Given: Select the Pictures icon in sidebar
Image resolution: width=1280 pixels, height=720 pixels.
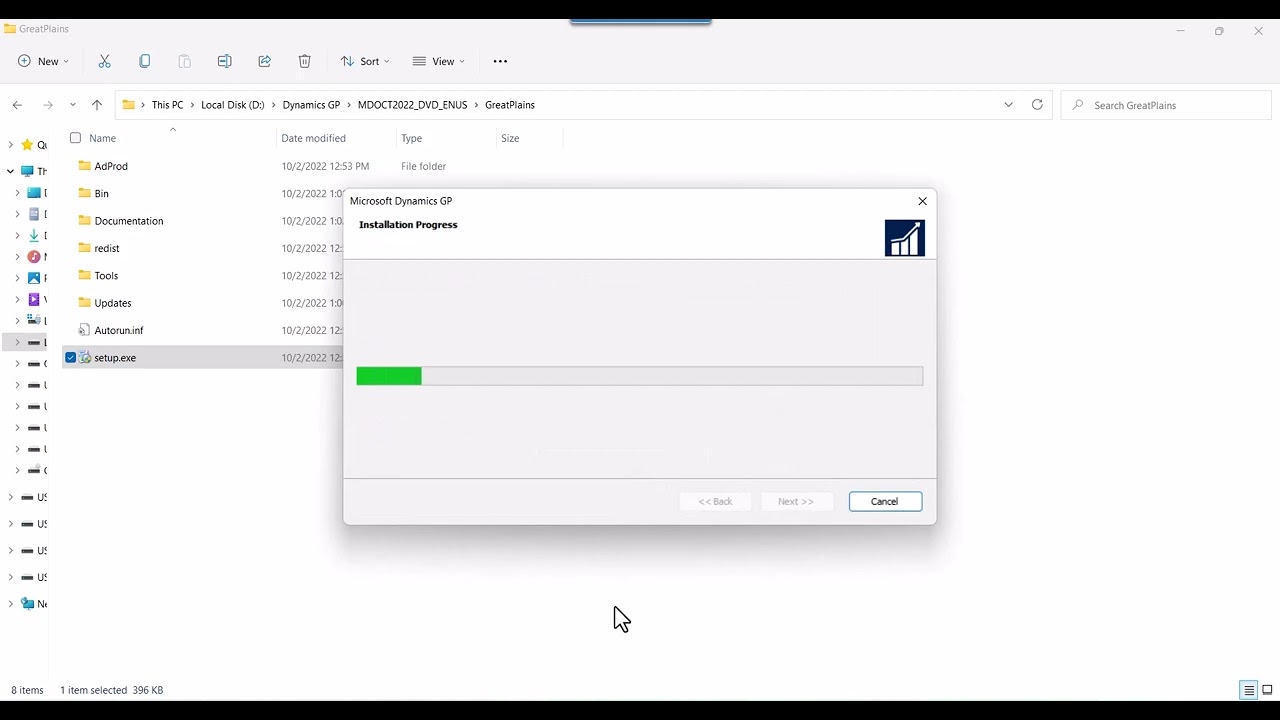Looking at the screenshot, I should tap(34, 278).
